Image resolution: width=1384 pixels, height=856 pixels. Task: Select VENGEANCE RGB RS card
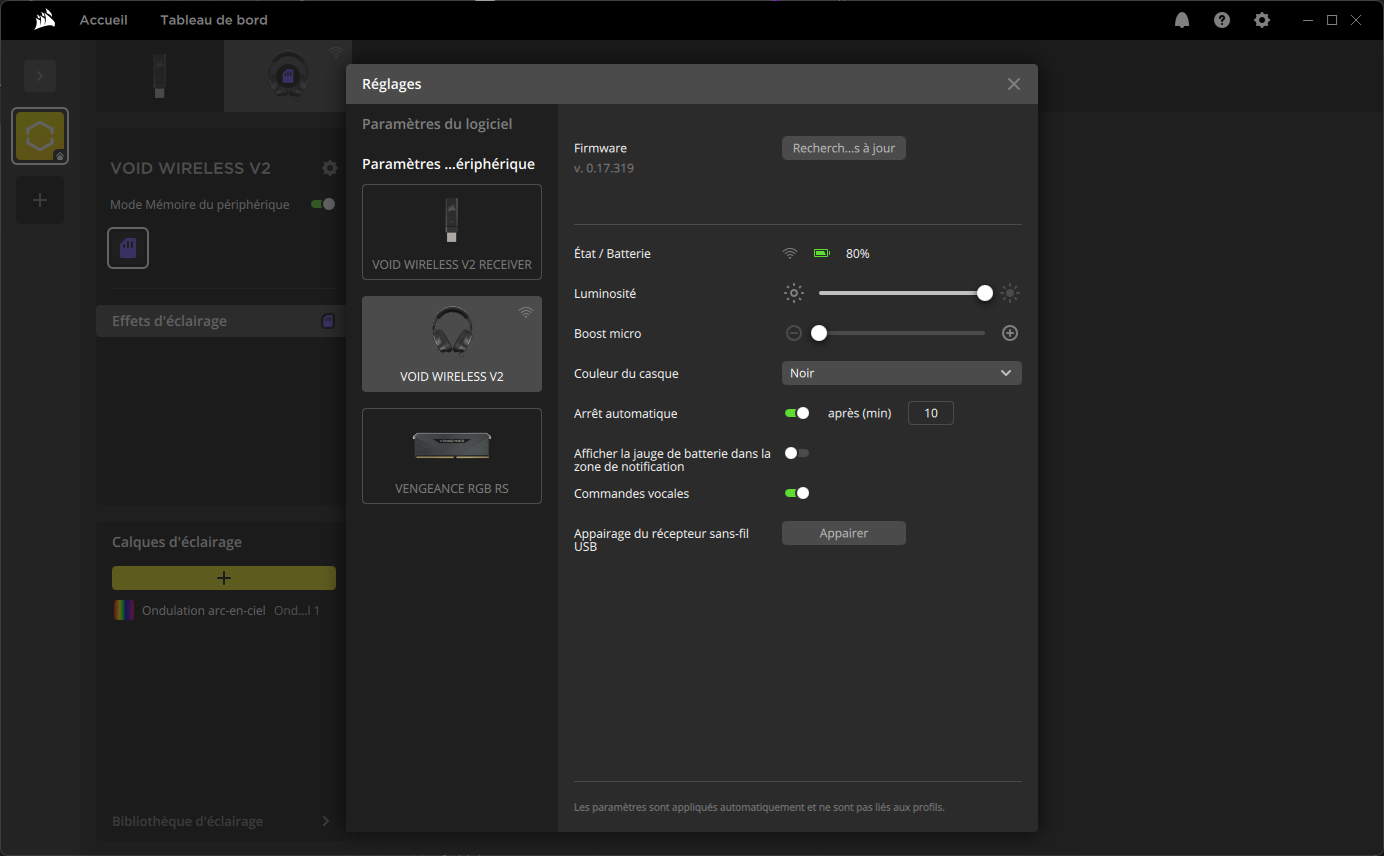pos(452,456)
